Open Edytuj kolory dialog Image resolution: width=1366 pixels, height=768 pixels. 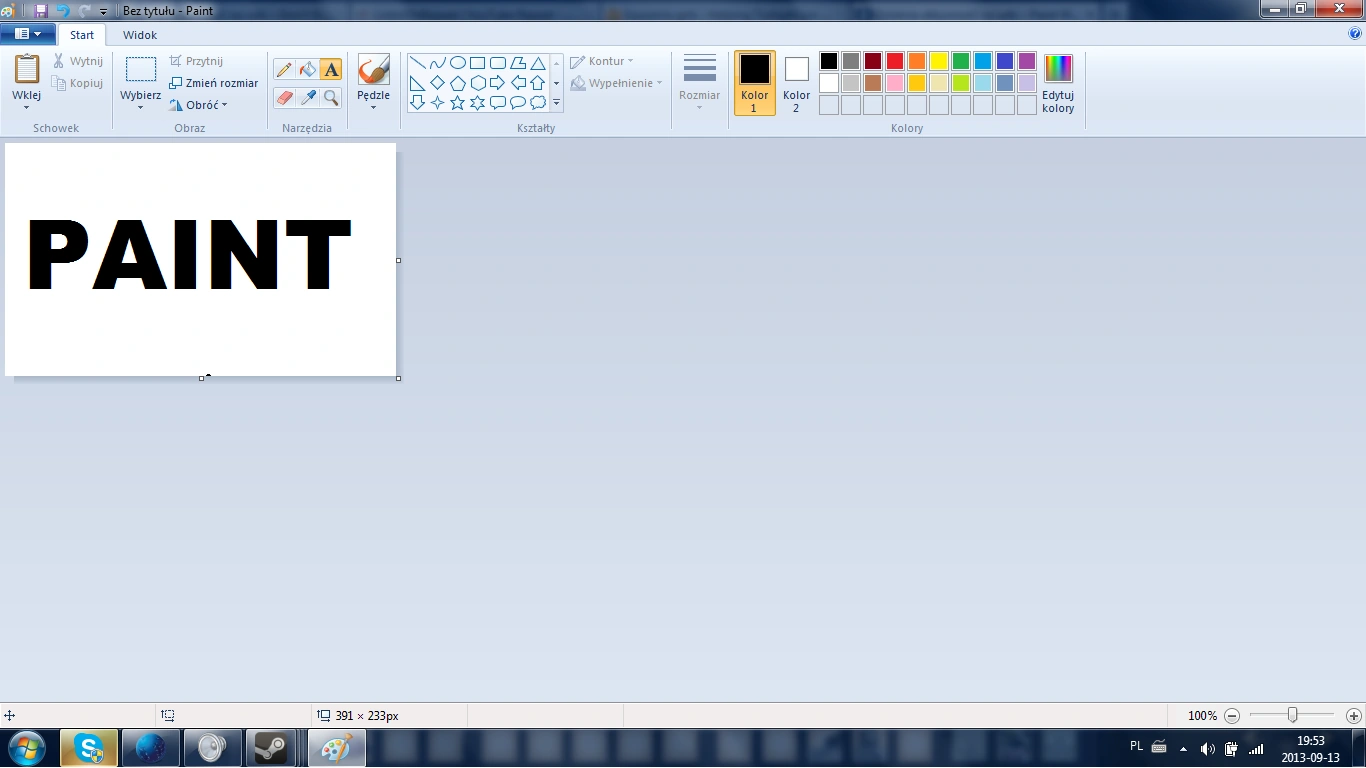(1057, 82)
